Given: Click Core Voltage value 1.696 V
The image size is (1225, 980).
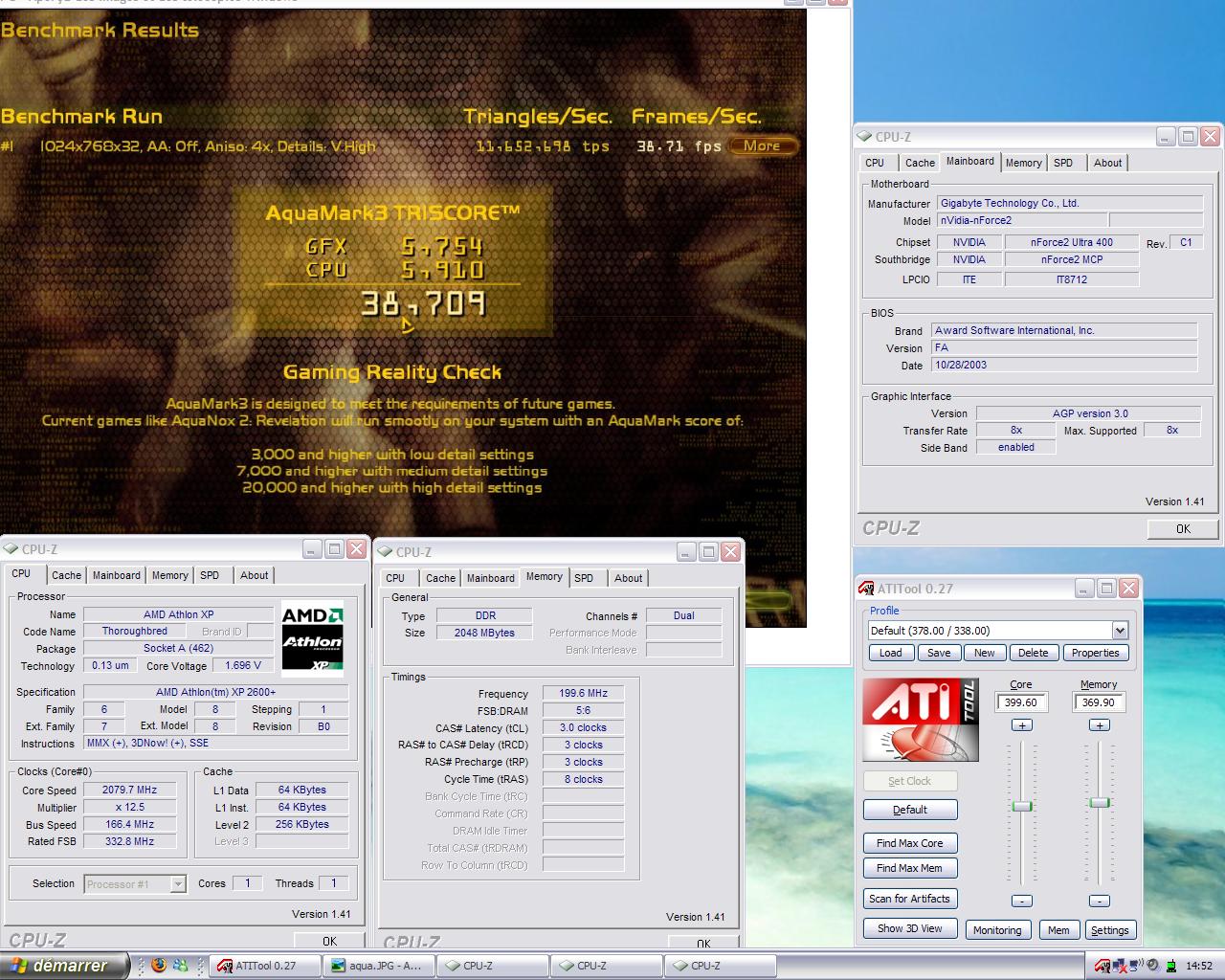Looking at the screenshot, I should (243, 665).
